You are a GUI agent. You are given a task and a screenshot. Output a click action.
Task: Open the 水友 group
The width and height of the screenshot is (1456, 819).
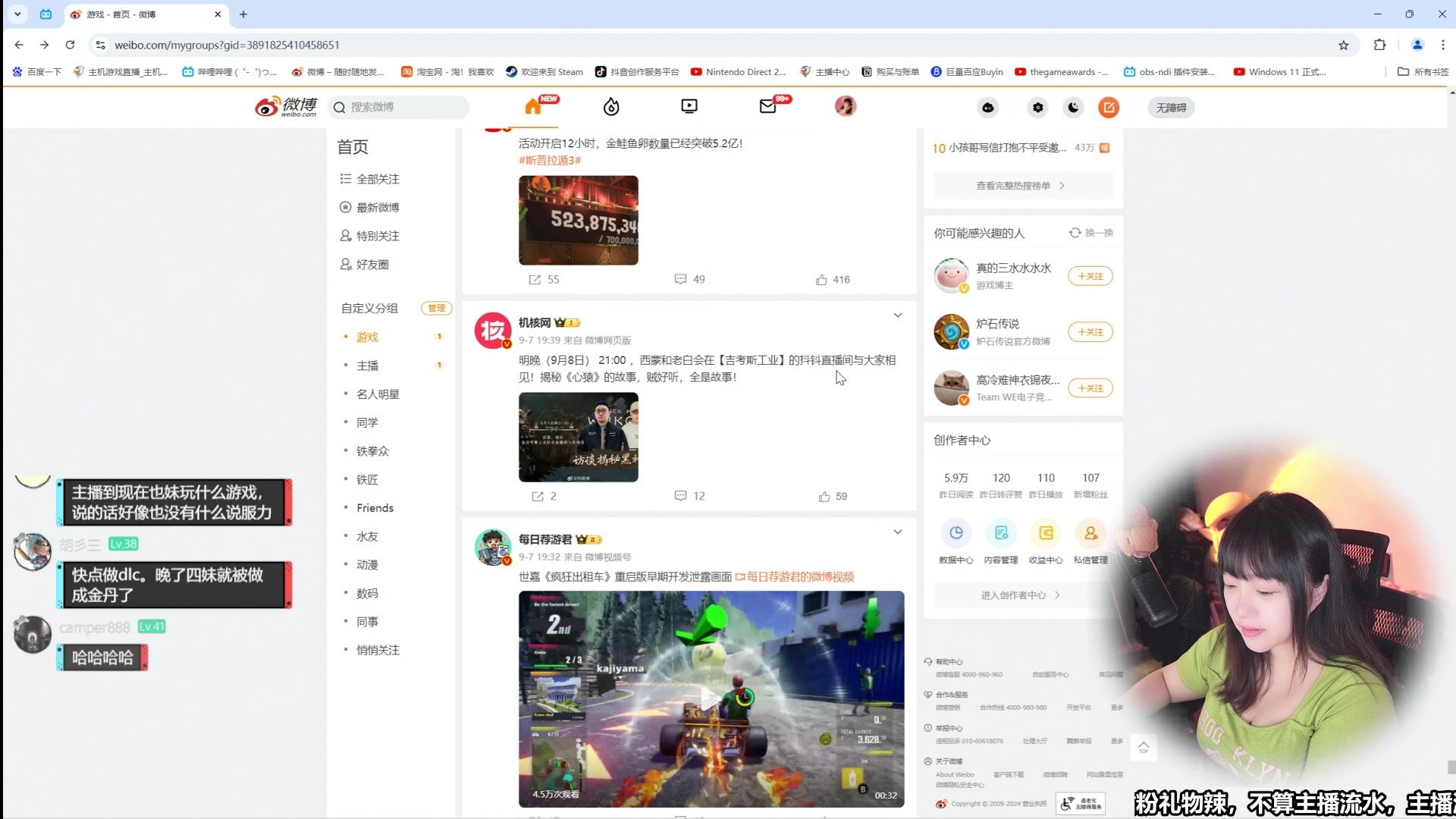tap(367, 536)
